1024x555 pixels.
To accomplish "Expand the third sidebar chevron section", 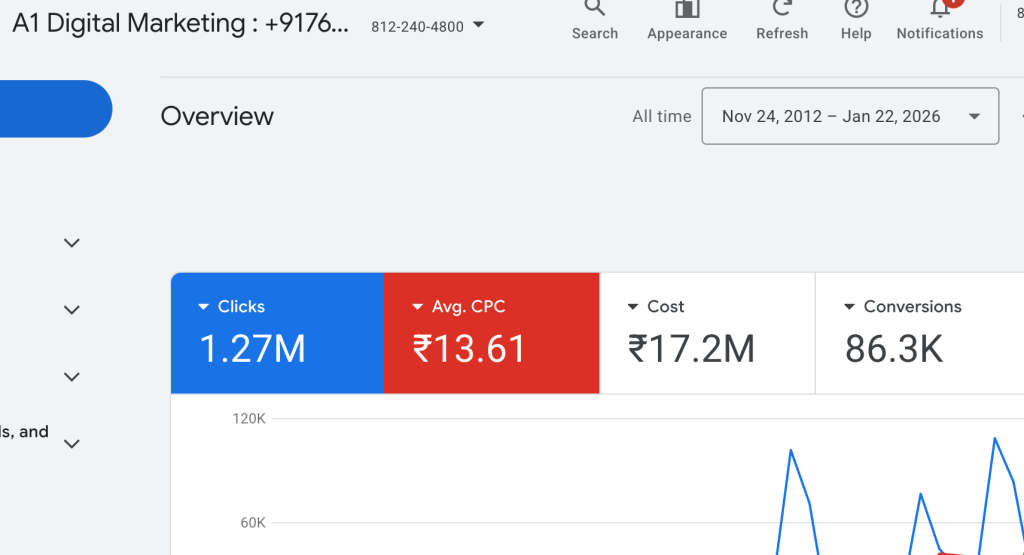I will click(72, 377).
